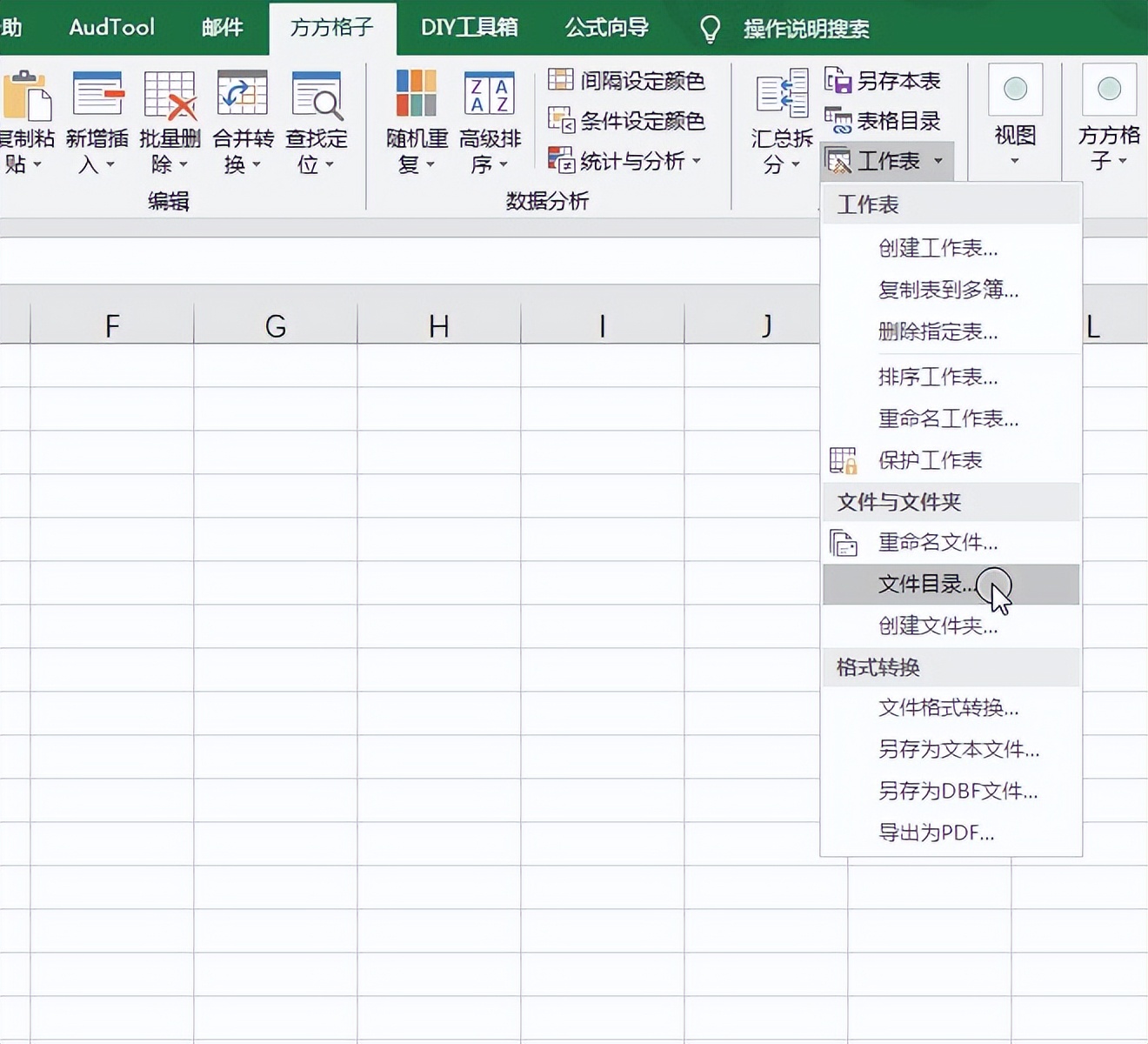Open the 公式向导 ribbon tab
The height and width of the screenshot is (1044, 1148).
click(x=606, y=27)
